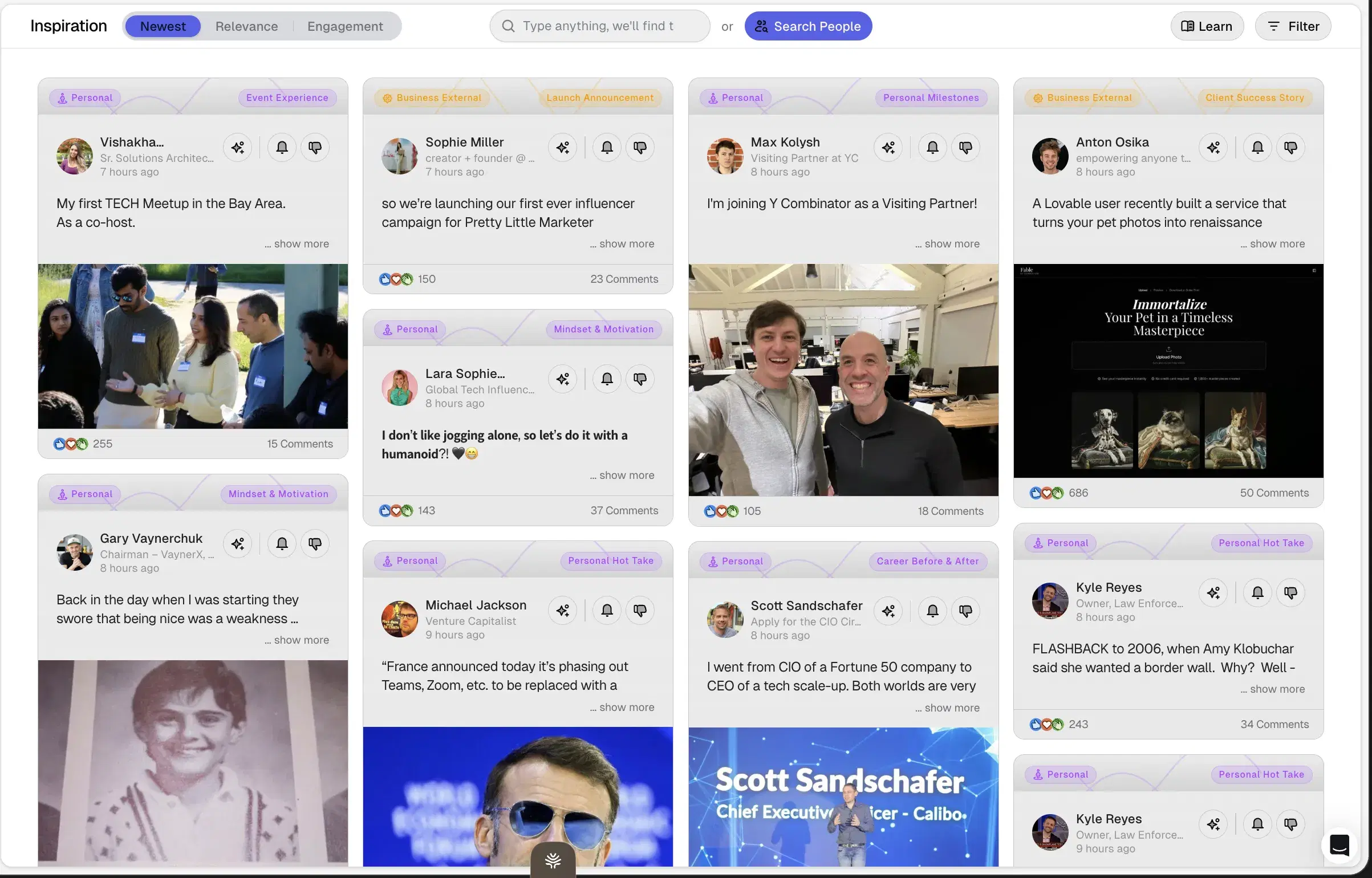Click the sparkle icon on Gary Vaynerchuk's post
Viewport: 1372px width, 878px height.
click(x=238, y=544)
